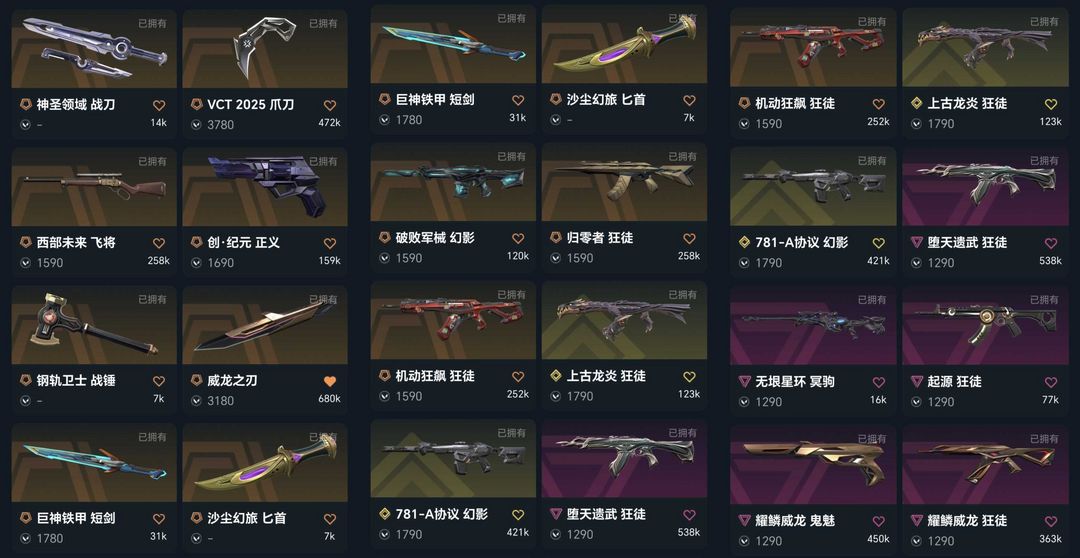Click the currency icon next to 1690 price

click(x=196, y=262)
